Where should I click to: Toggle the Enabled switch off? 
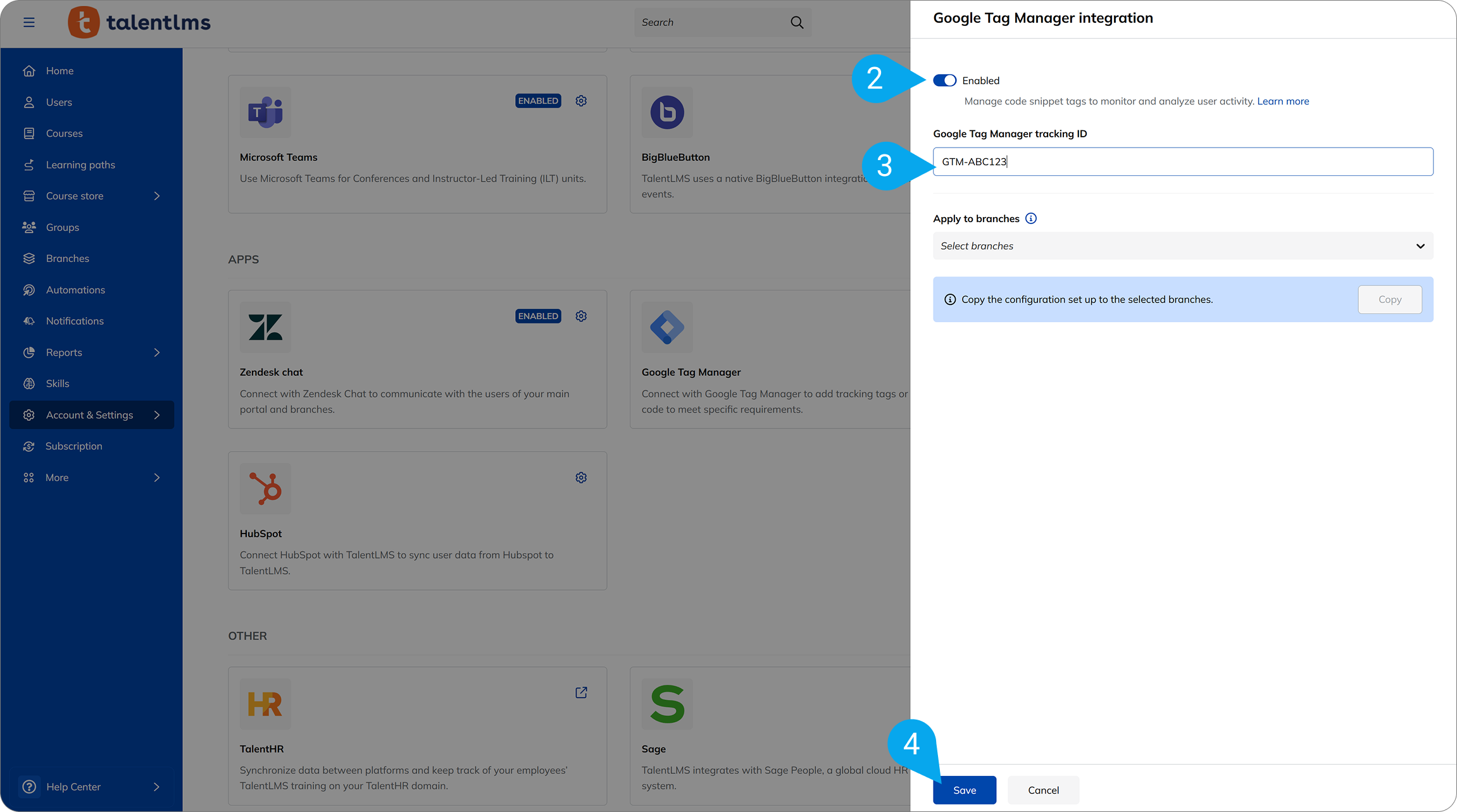(944, 80)
